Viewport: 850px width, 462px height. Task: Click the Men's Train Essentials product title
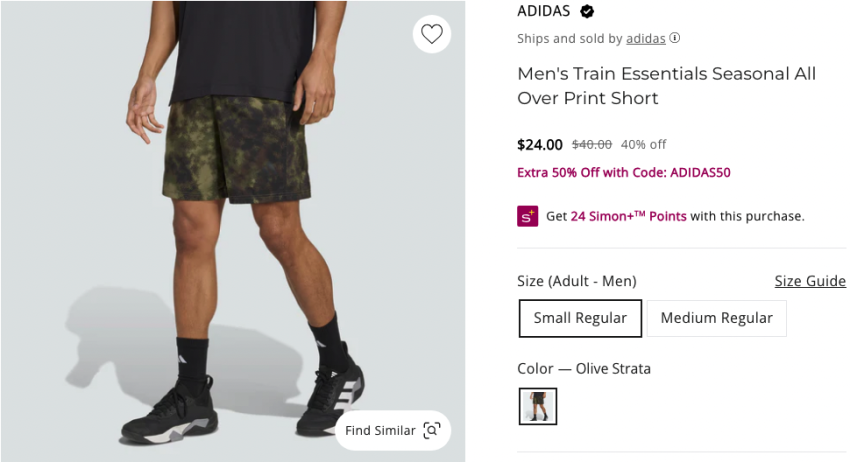tap(666, 86)
